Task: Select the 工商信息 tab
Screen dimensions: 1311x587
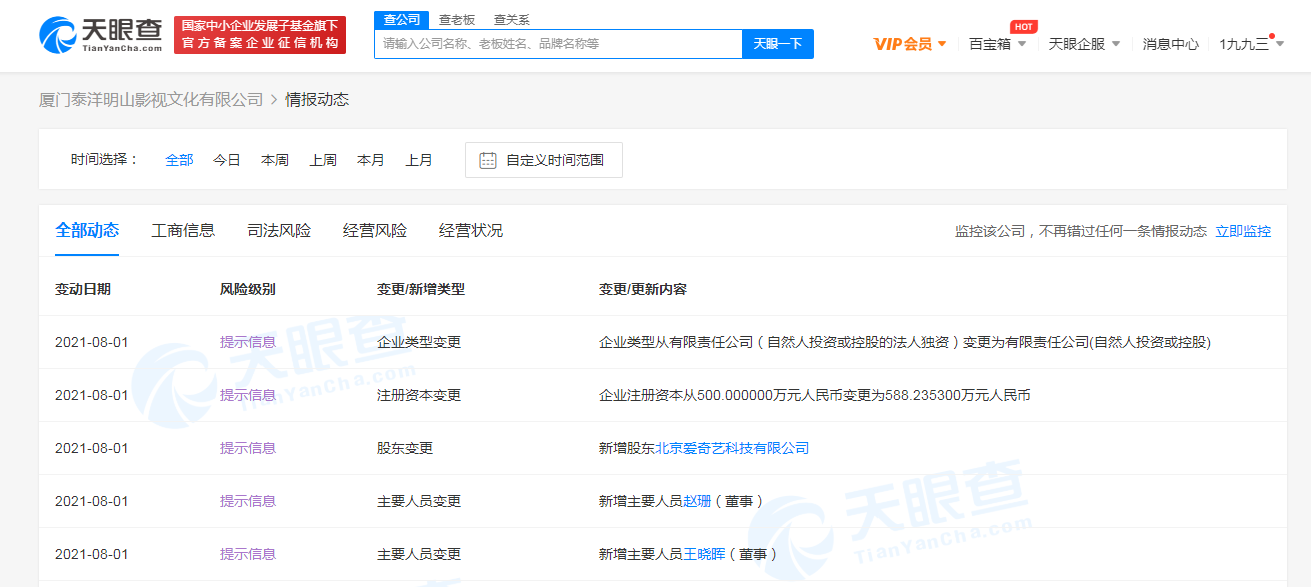Action: (183, 230)
